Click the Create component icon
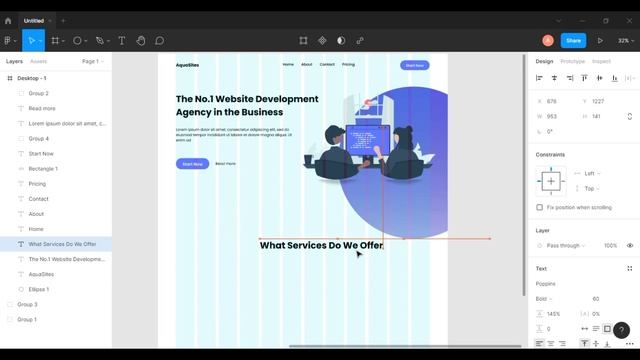The height and width of the screenshot is (360, 640). [322, 40]
